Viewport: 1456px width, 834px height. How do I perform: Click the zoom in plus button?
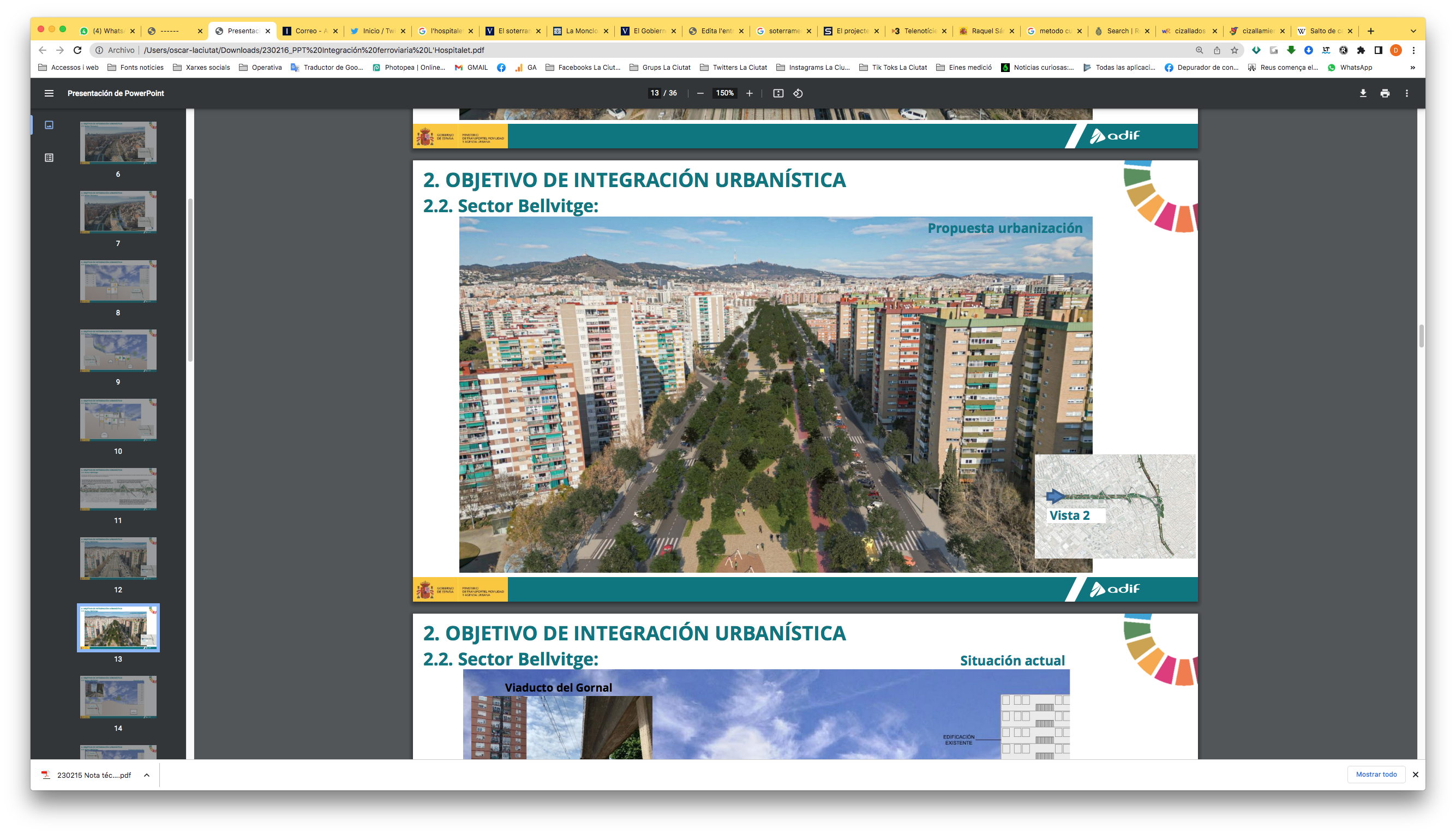point(749,93)
